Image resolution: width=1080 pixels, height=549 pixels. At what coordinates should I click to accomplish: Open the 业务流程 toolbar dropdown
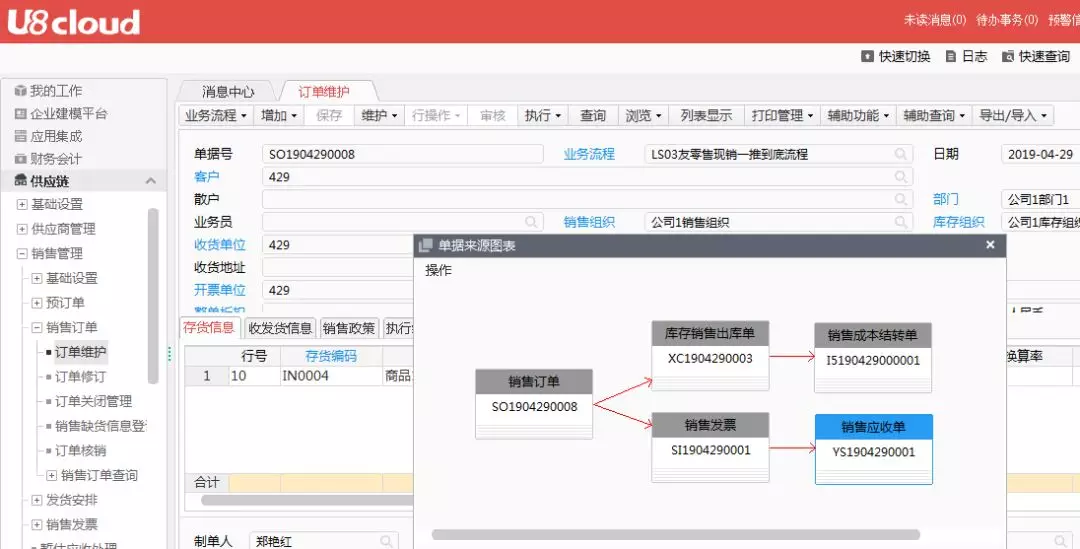tap(216, 115)
